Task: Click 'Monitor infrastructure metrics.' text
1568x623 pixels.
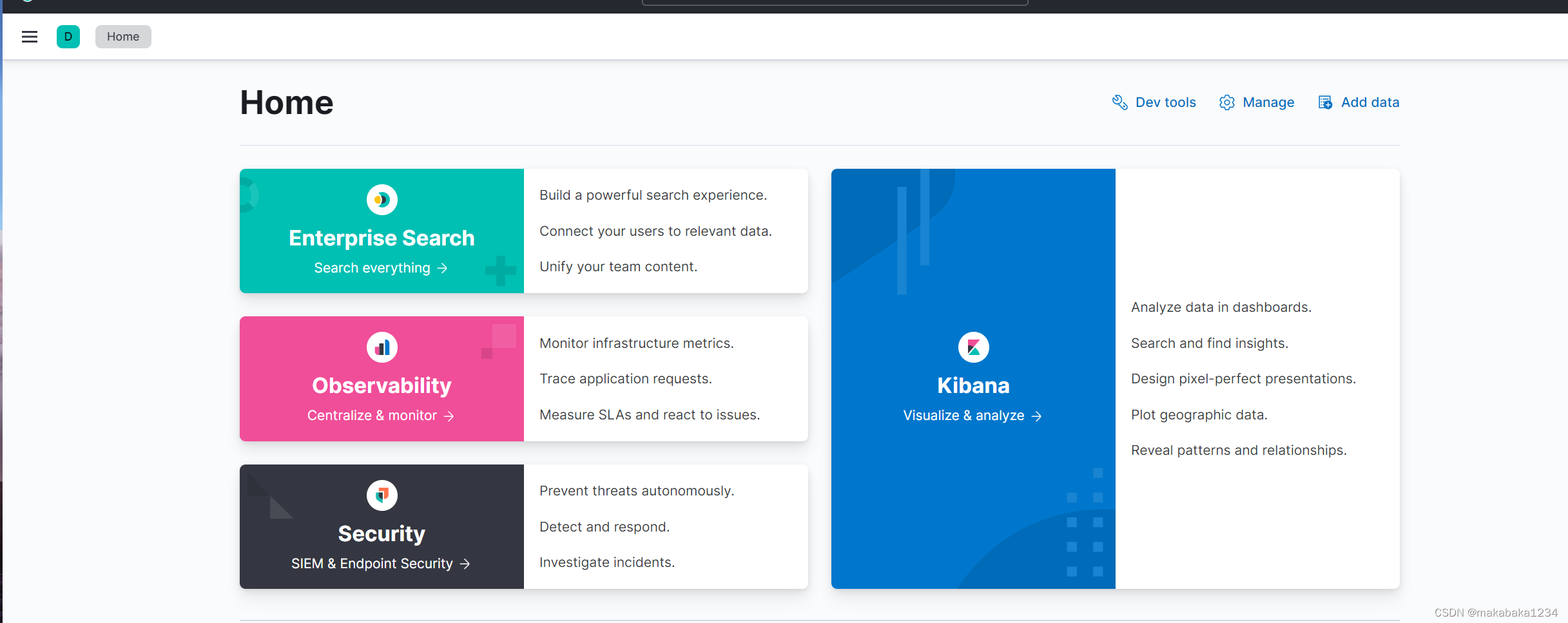Action: coord(637,343)
